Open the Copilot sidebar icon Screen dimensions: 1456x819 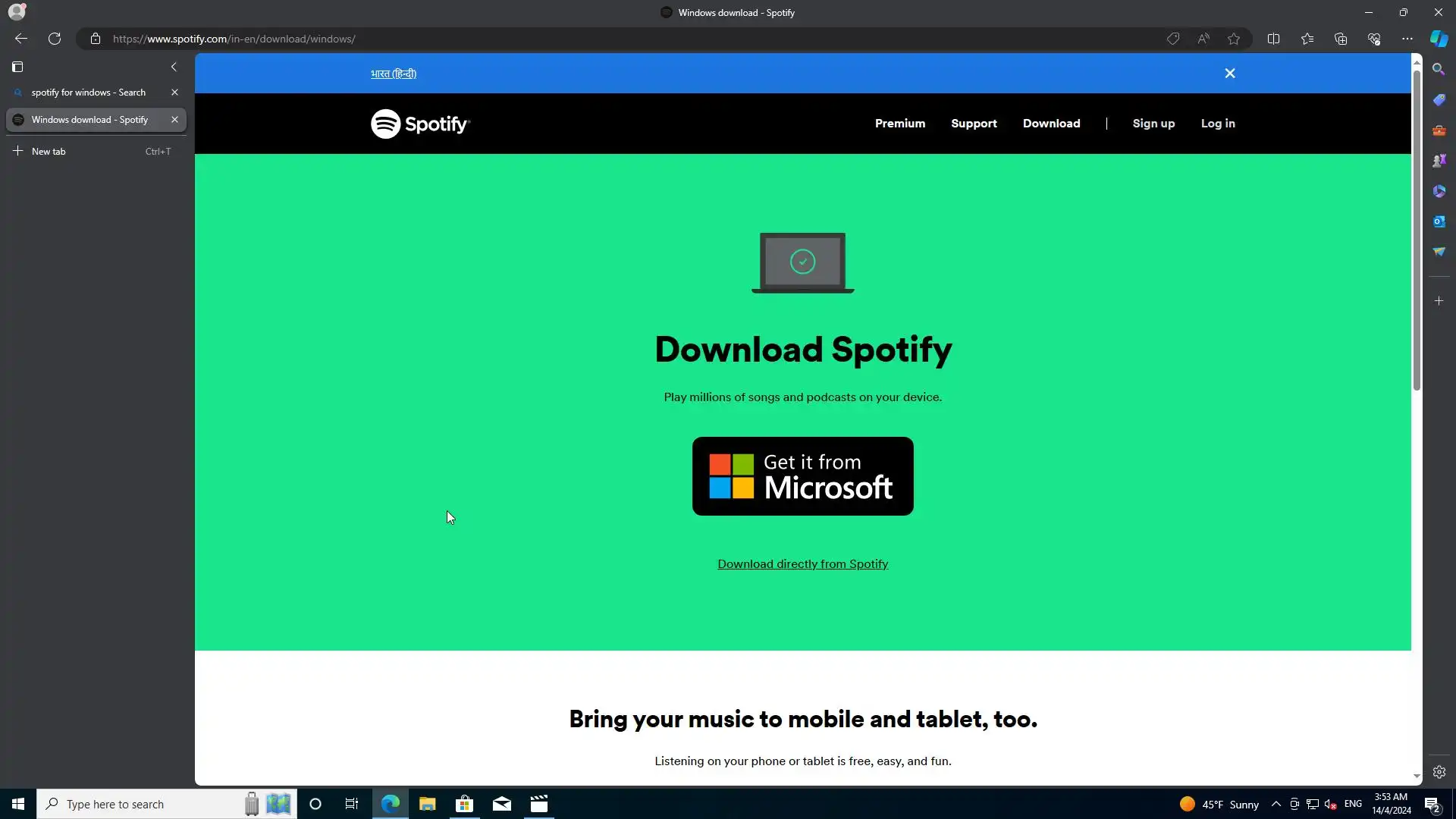(1439, 39)
